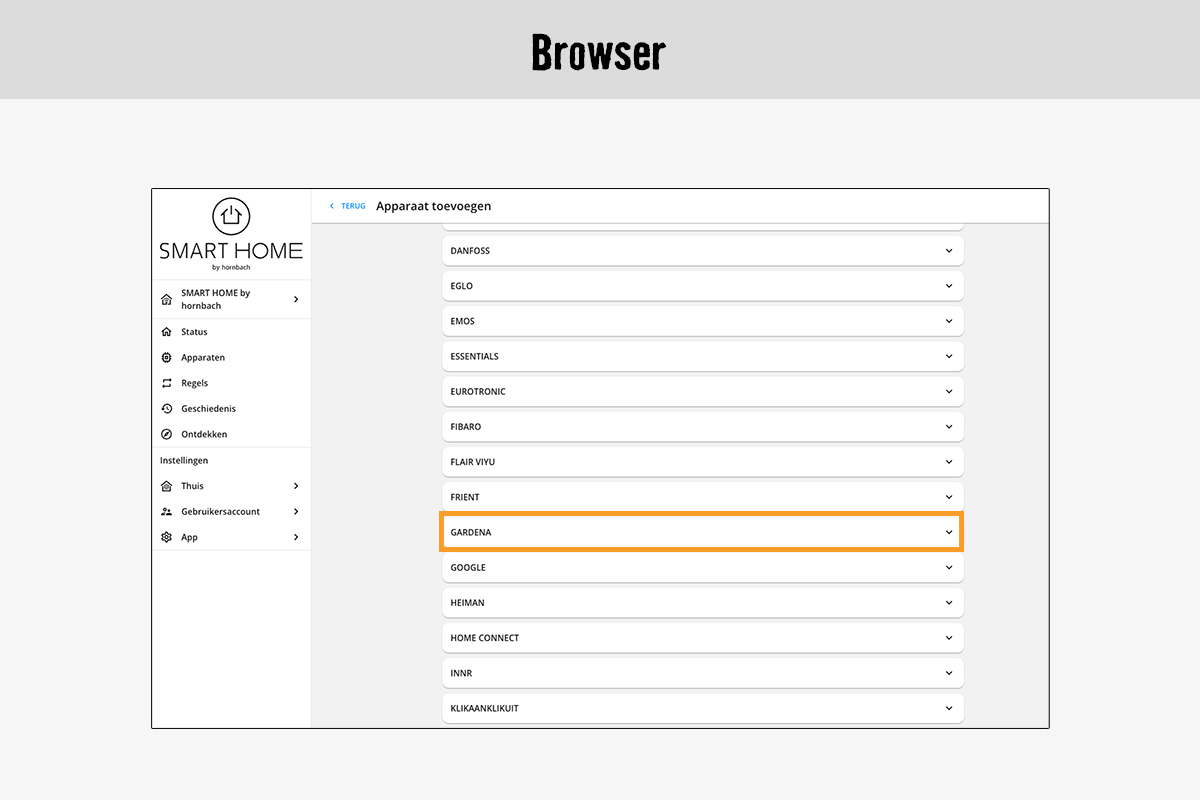The image size is (1200, 800).
Task: Expand the FRIENT brand chevron
Action: coord(949,497)
